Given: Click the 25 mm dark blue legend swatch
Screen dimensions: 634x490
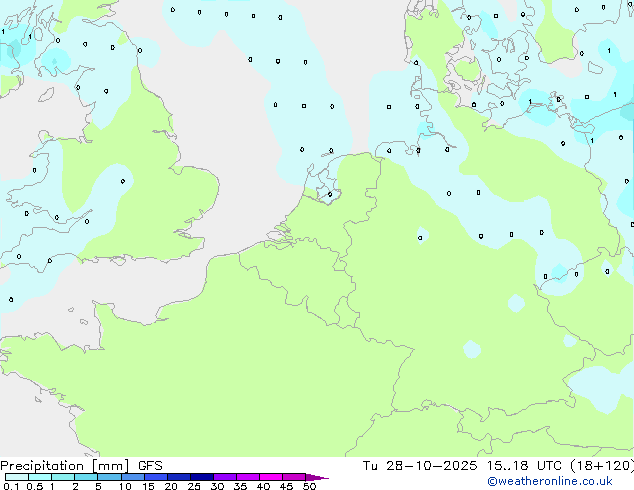Looking at the screenshot, I should point(201,477).
